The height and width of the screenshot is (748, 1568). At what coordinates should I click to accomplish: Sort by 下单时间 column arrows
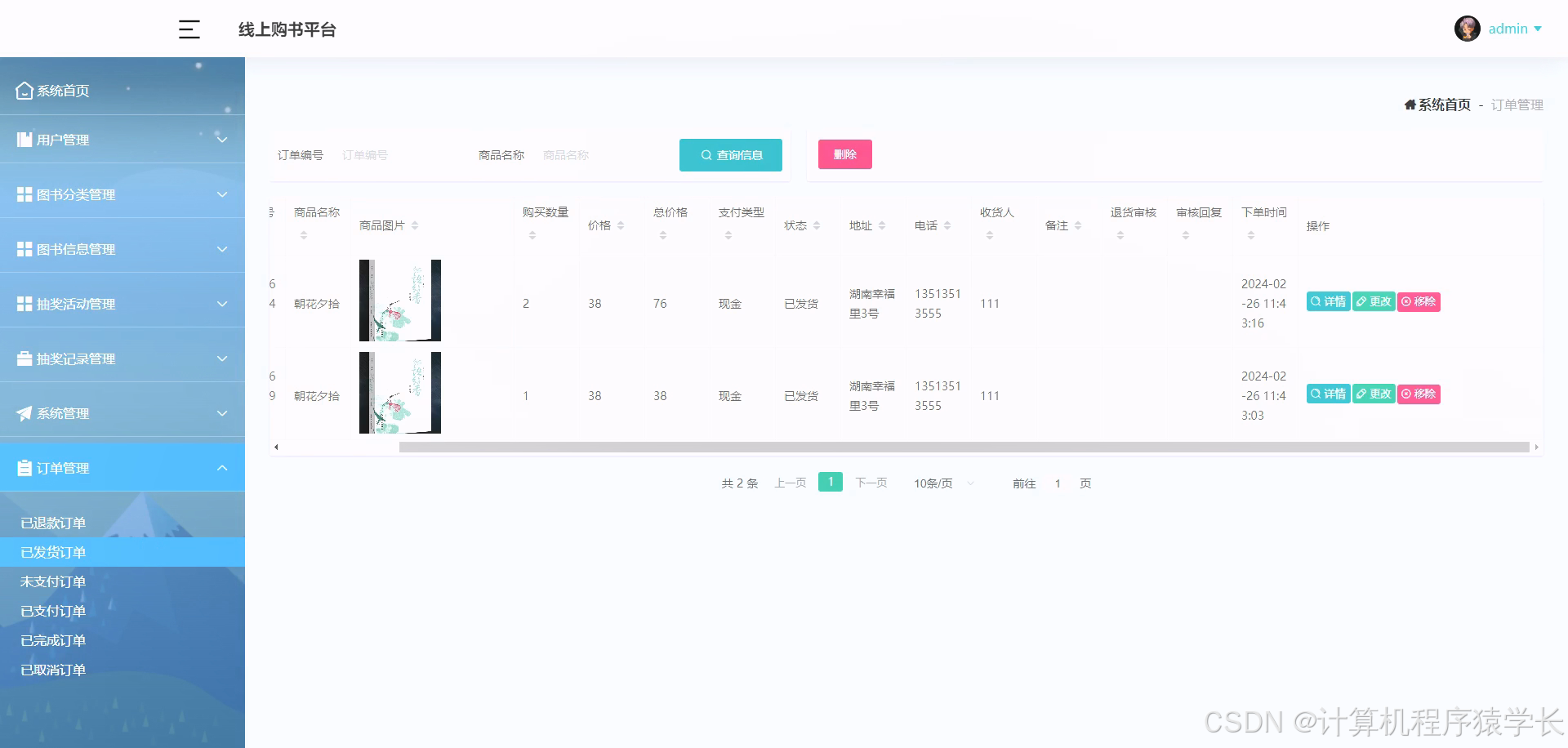pos(1251,235)
